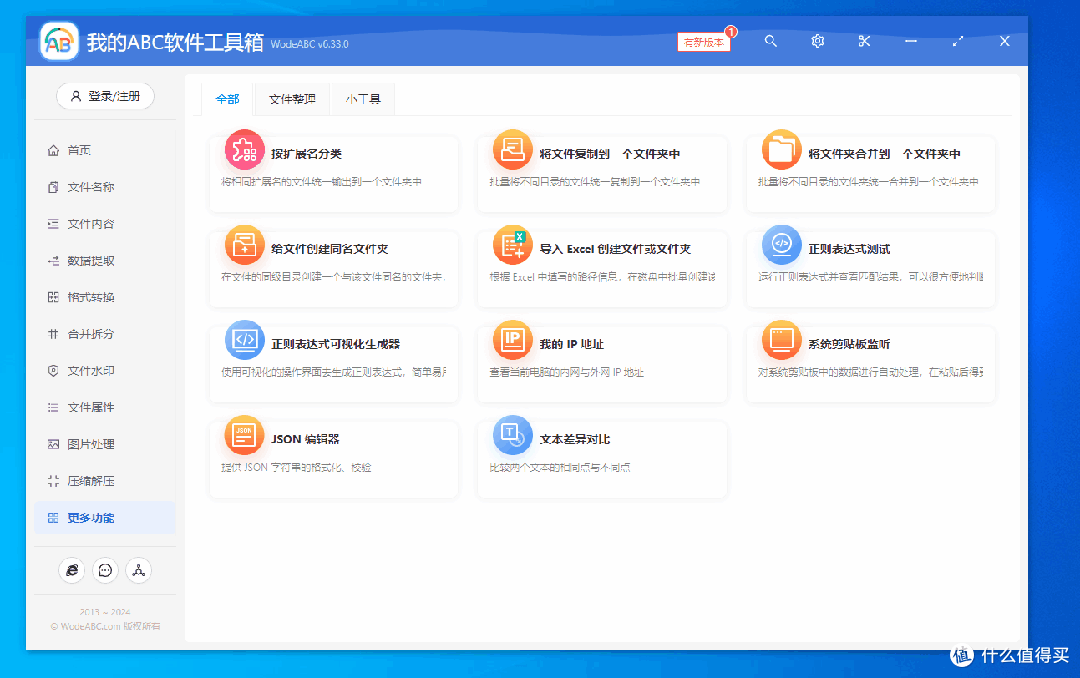Maximize the window with the expand icon

tap(957, 41)
